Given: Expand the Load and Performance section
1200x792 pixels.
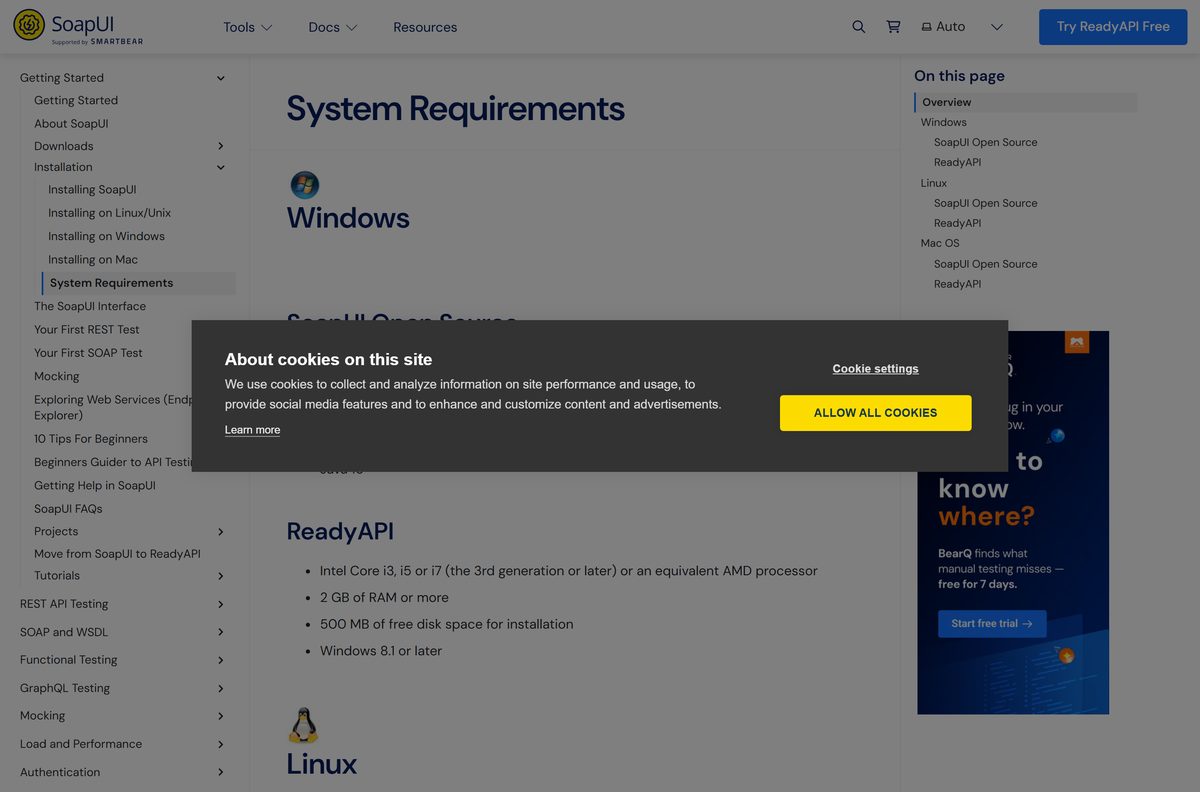Looking at the screenshot, I should pos(221,744).
